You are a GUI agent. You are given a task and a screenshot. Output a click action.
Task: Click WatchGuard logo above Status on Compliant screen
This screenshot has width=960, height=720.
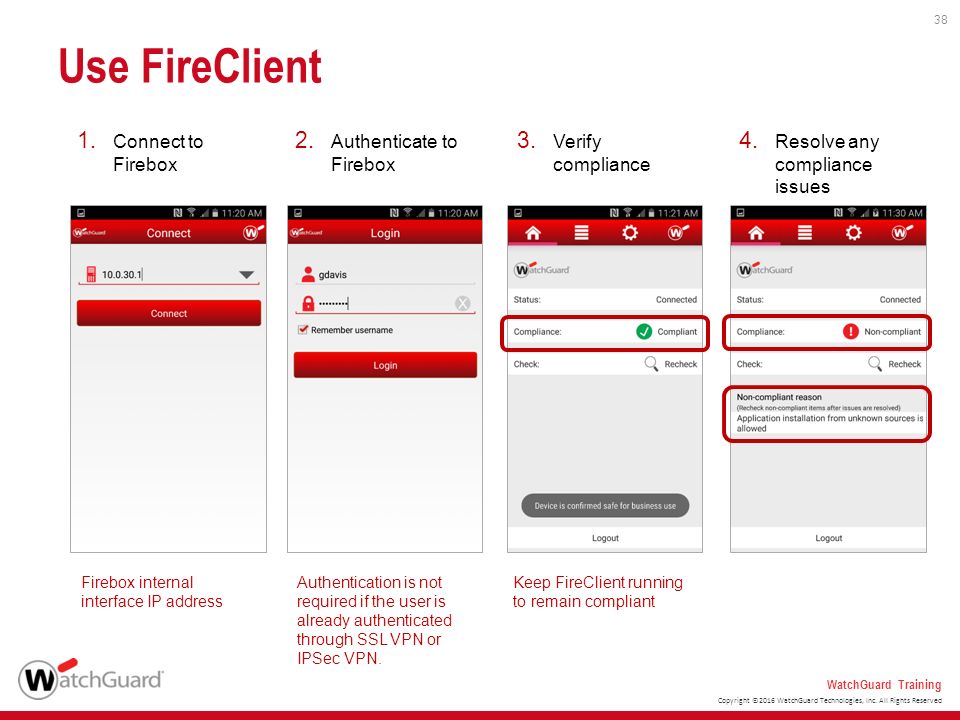tap(542, 269)
